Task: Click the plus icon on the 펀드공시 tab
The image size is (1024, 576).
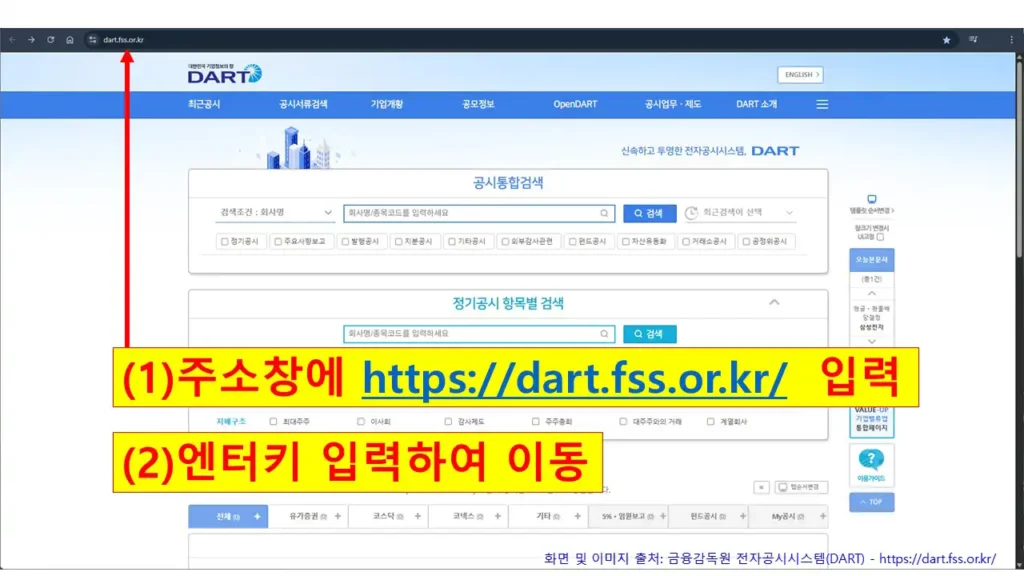Action: coord(743,517)
